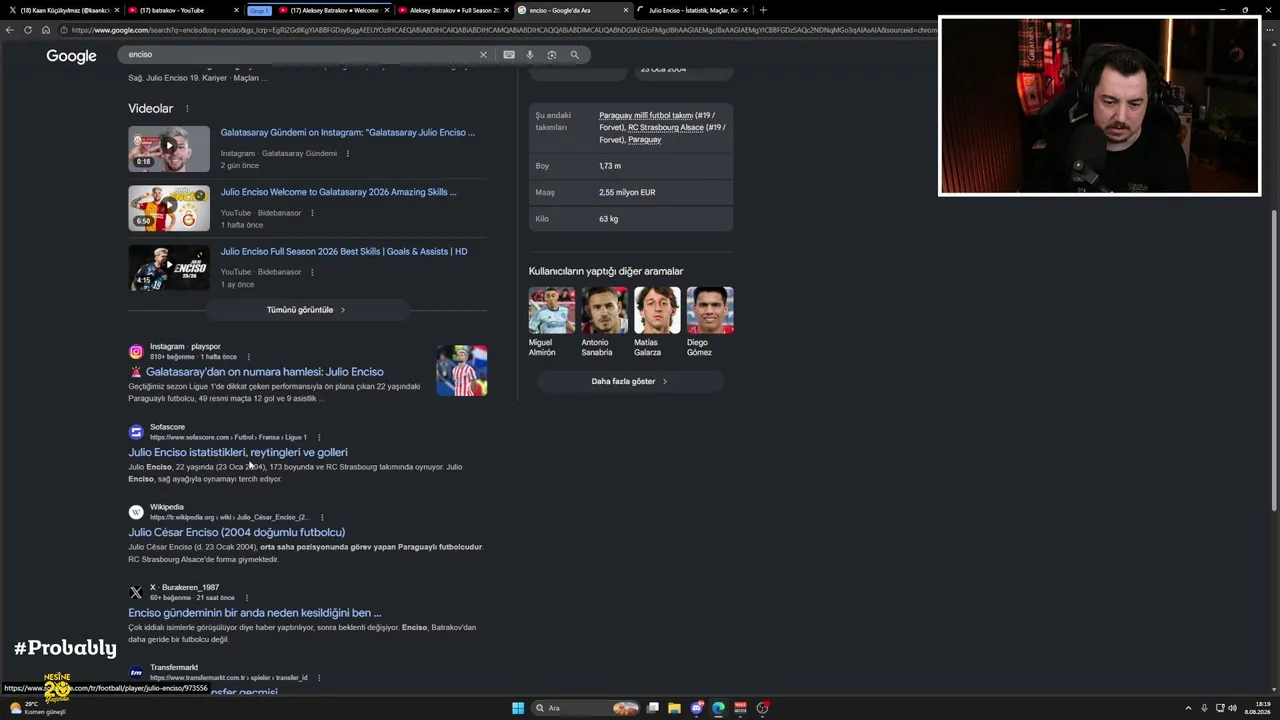Submit the search with the magnifier icon

pyautogui.click(x=575, y=55)
